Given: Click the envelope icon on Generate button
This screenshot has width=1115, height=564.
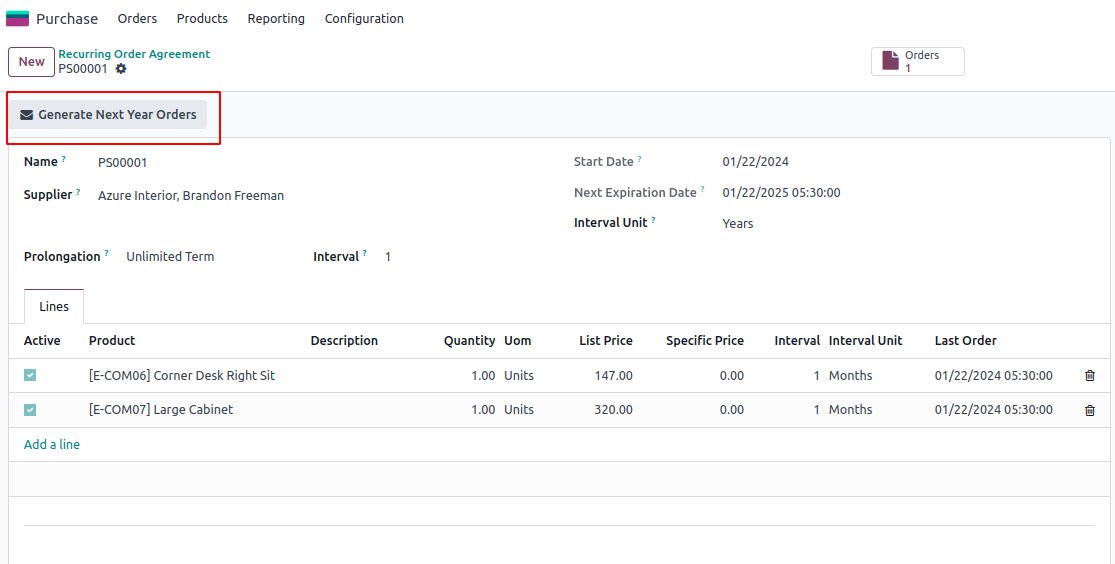Looking at the screenshot, I should click(27, 115).
